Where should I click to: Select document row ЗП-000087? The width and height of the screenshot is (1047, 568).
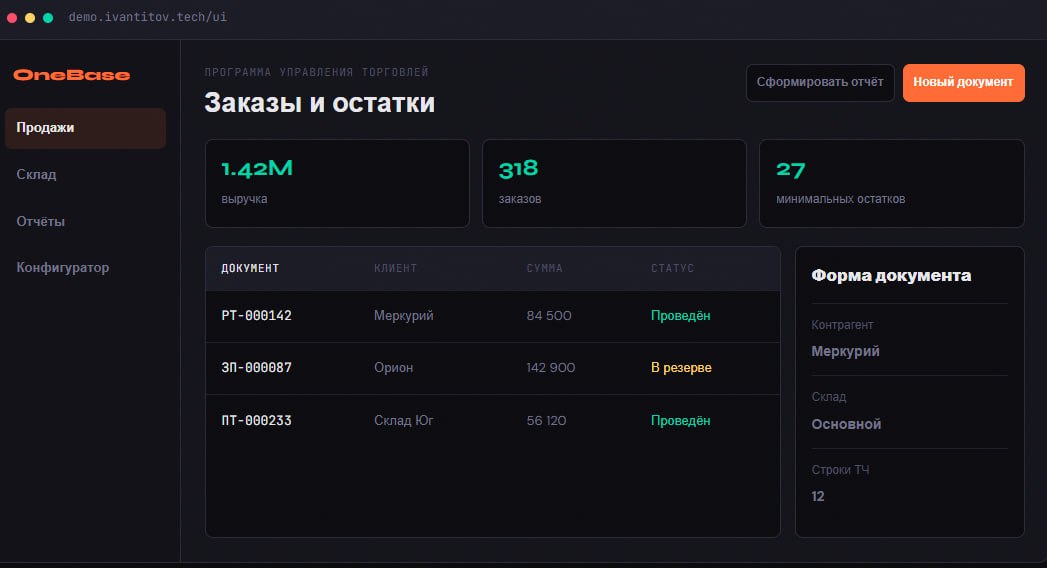(x=493, y=368)
